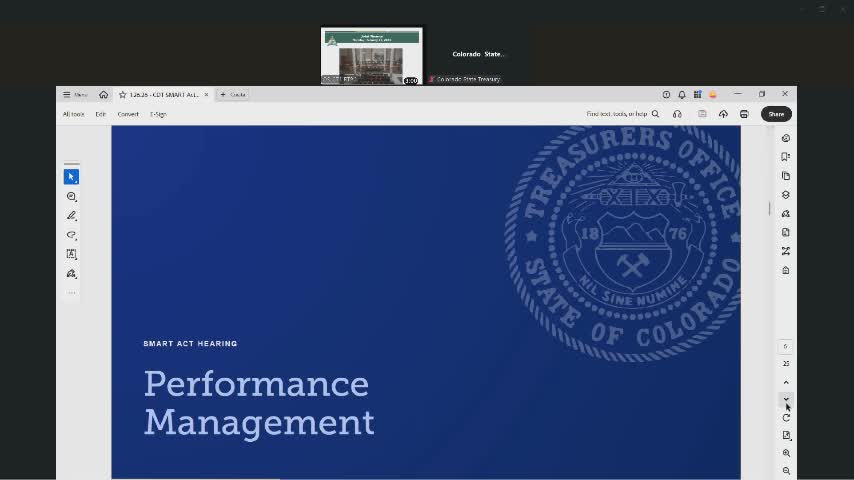Screen dimensions: 854x480
Task: Click the Performance Management slide heading
Action: [259, 403]
